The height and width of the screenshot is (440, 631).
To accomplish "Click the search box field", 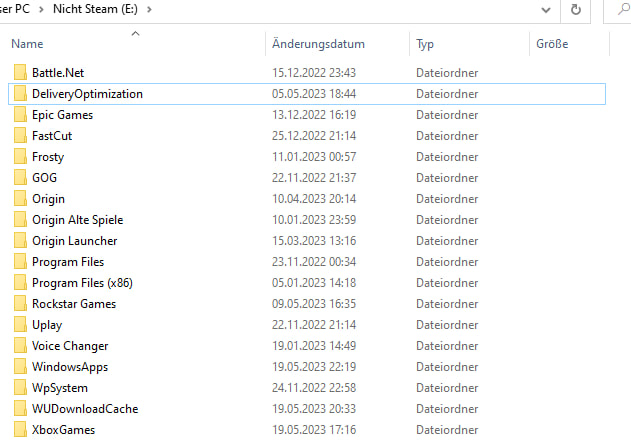I will pos(617,10).
